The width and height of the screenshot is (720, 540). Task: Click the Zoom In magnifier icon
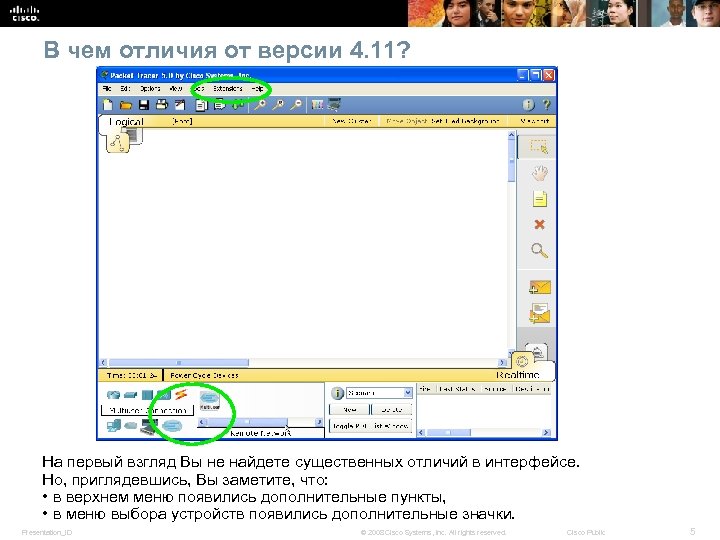[260, 105]
